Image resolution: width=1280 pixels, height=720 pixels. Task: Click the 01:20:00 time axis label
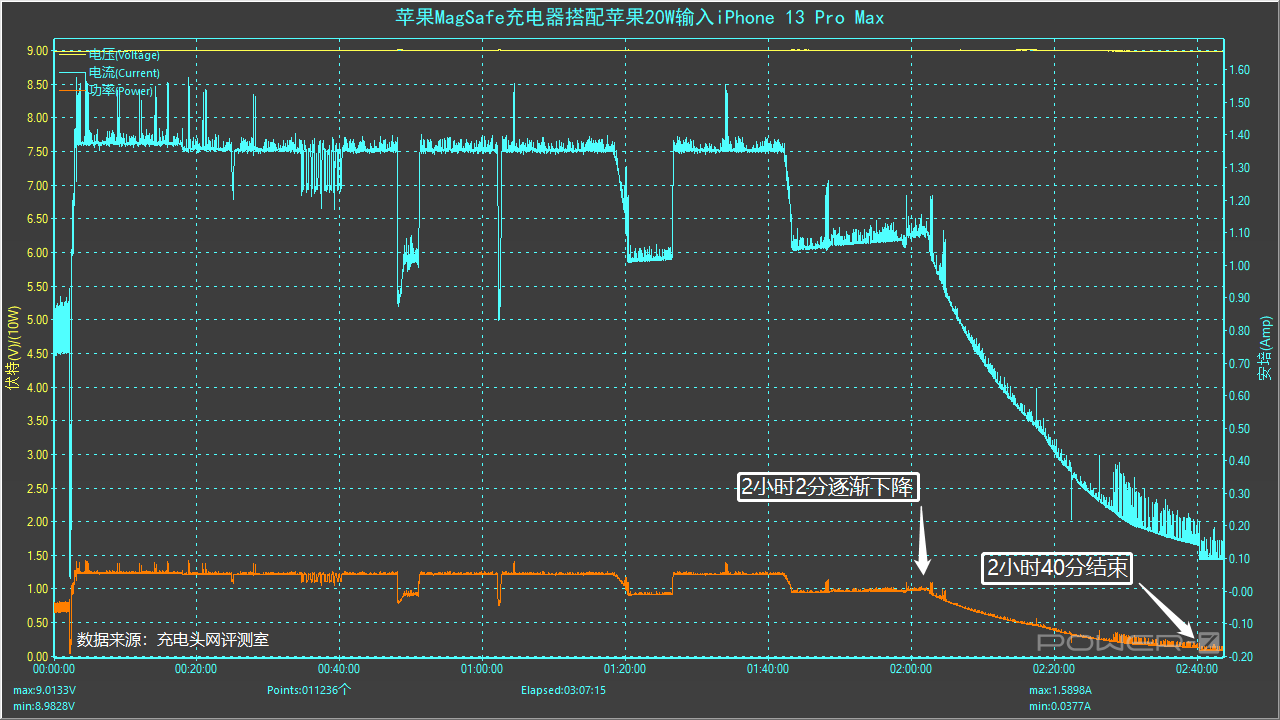click(625, 668)
